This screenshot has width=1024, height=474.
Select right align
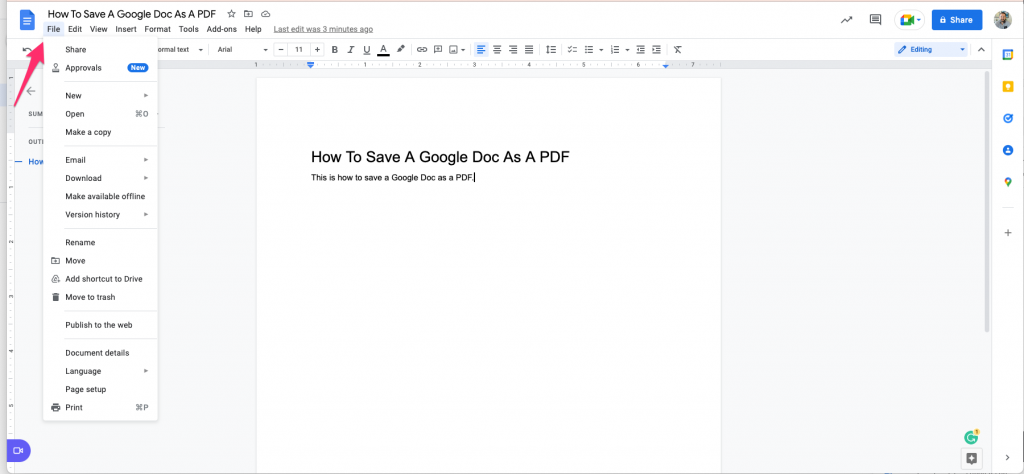pos(513,50)
